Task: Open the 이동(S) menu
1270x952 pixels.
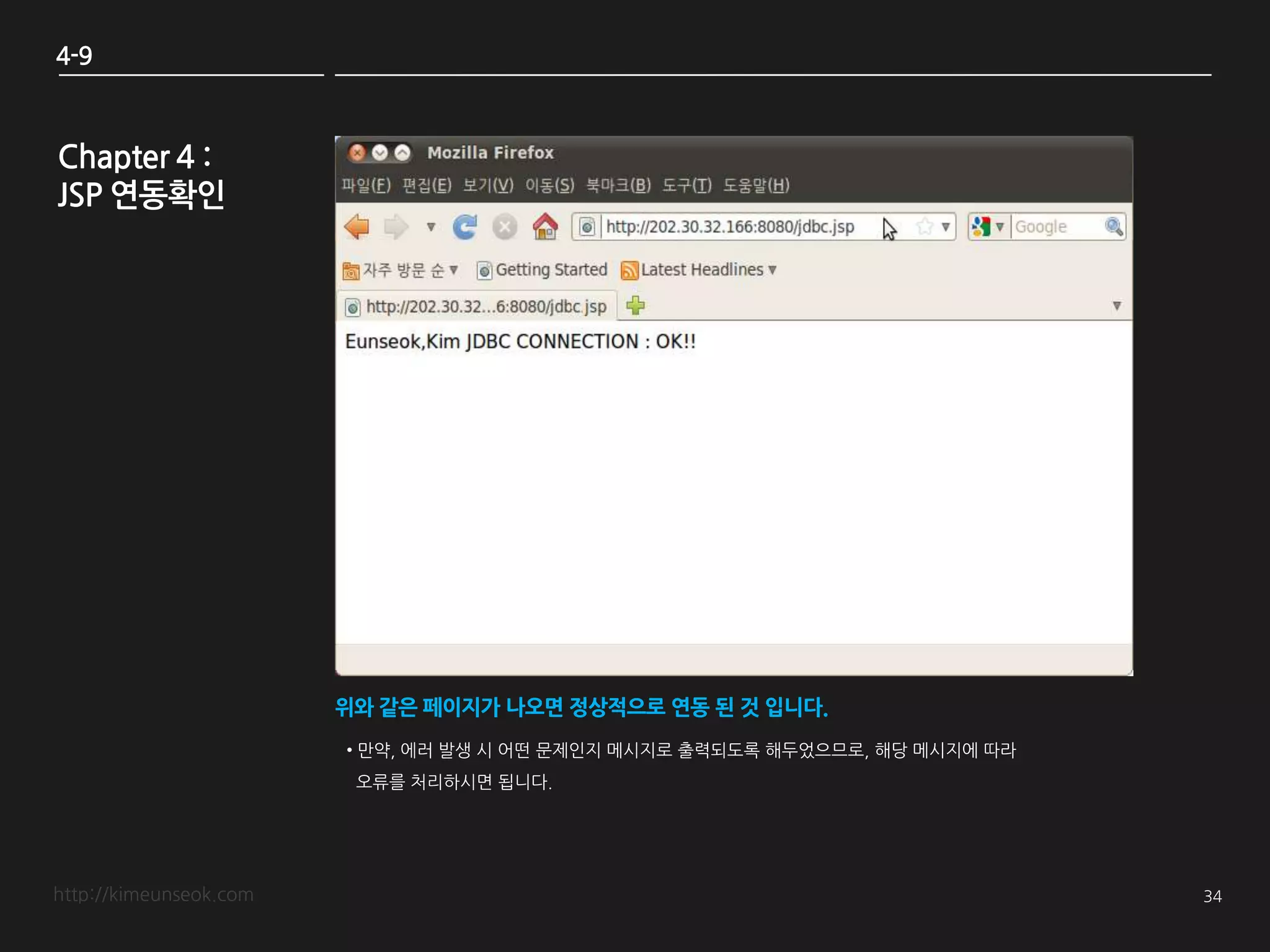Action: [549, 185]
